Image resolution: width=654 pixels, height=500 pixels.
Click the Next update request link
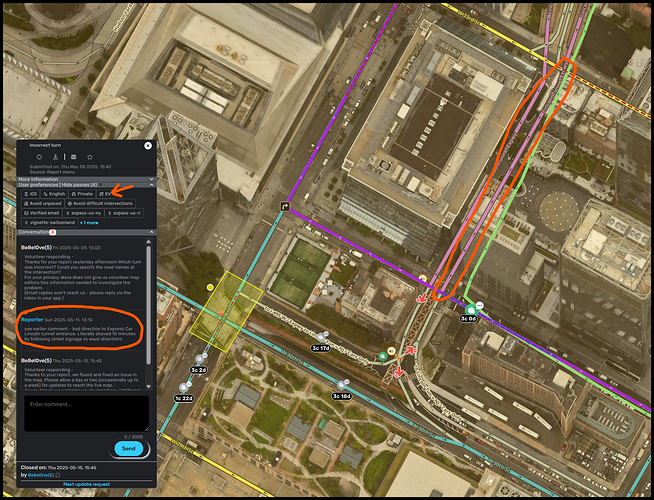[85, 483]
